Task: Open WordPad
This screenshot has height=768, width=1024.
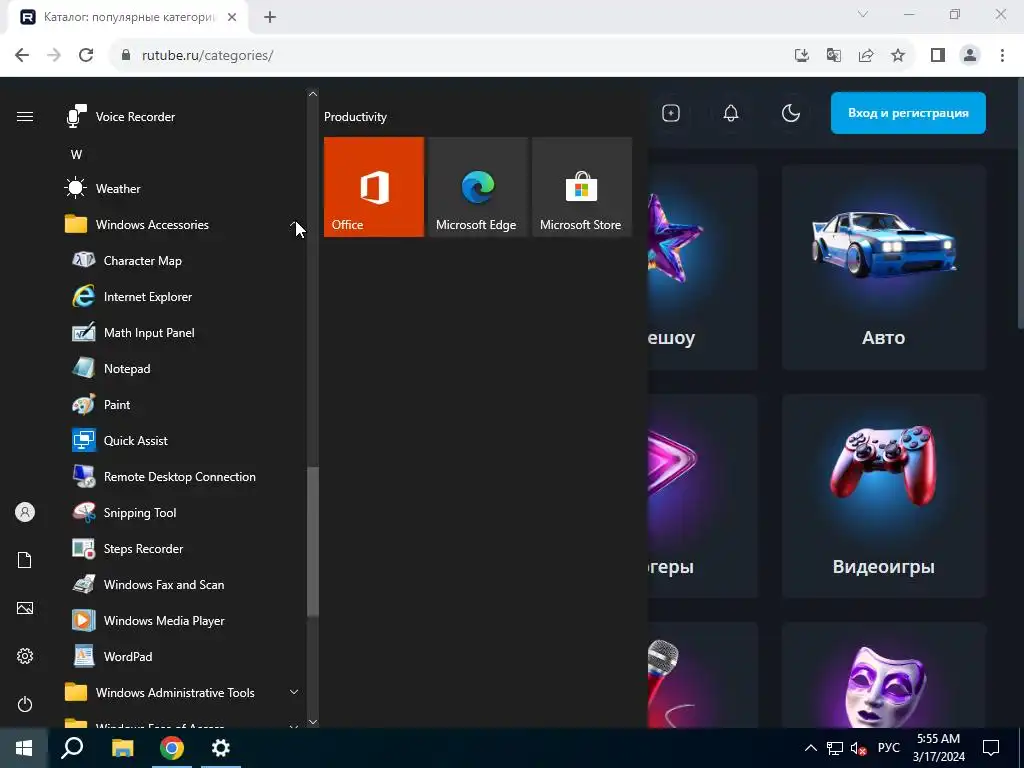Action: (183, 656)
